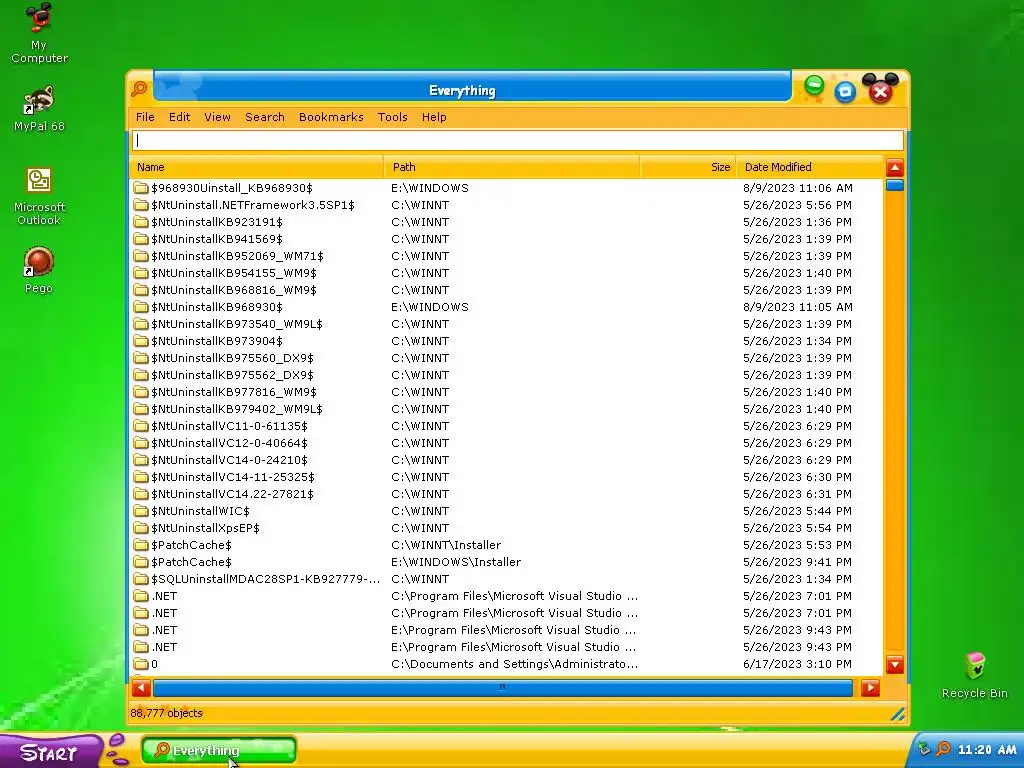Click the search input field
The image size is (1024, 768).
point(518,140)
